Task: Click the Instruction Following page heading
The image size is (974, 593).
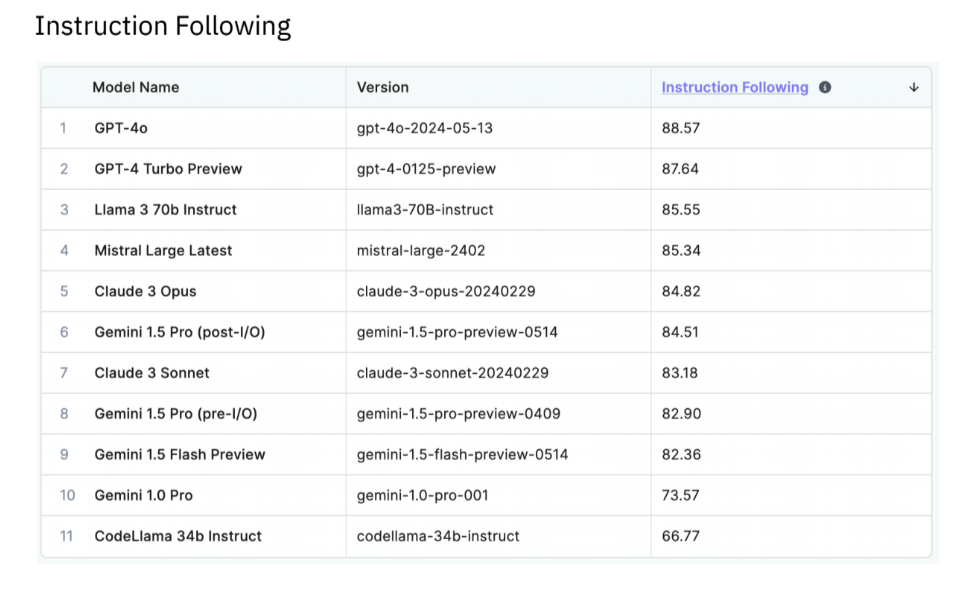Action: pos(163,26)
